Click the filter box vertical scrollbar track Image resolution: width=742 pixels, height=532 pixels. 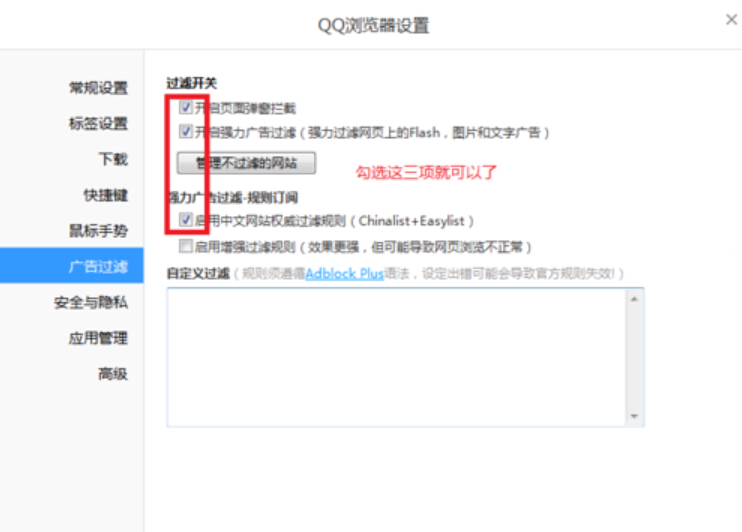(633, 357)
